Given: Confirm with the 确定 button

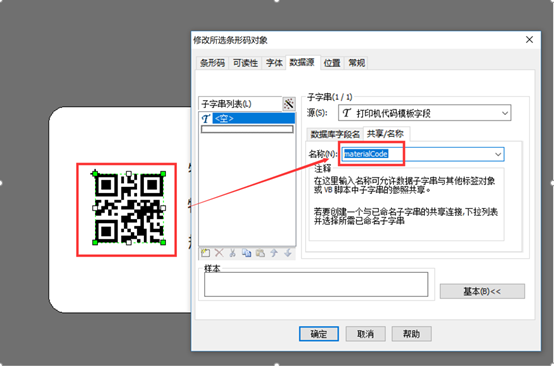Looking at the screenshot, I should tap(319, 333).
